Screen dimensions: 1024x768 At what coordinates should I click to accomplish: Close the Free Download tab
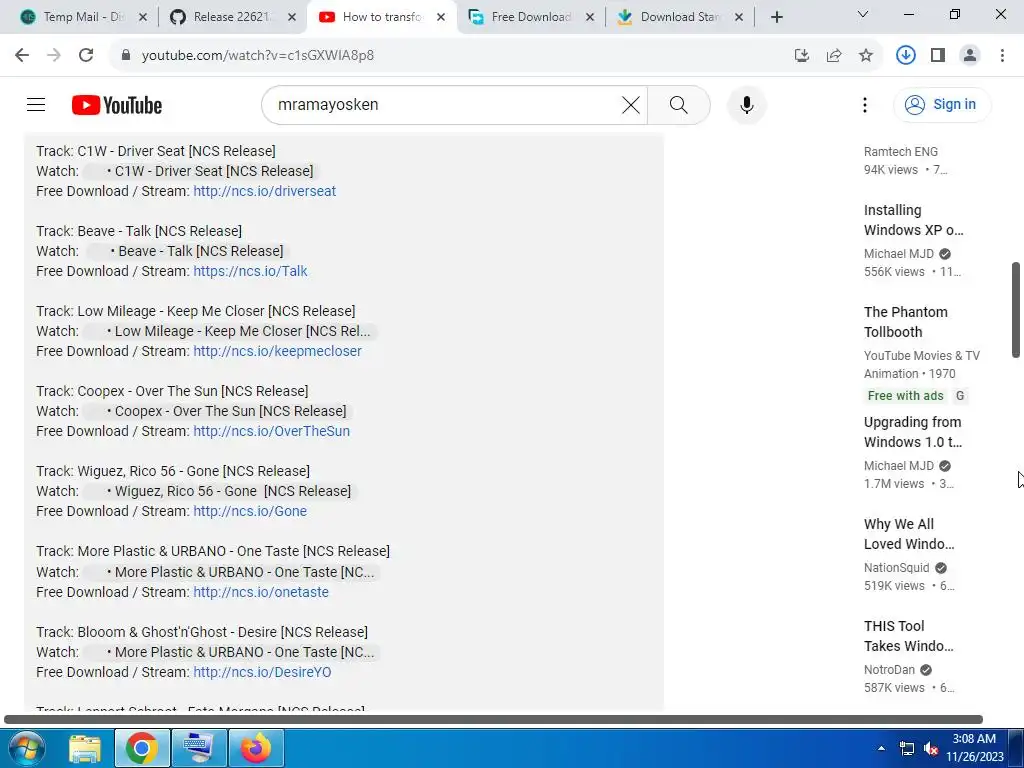(590, 17)
